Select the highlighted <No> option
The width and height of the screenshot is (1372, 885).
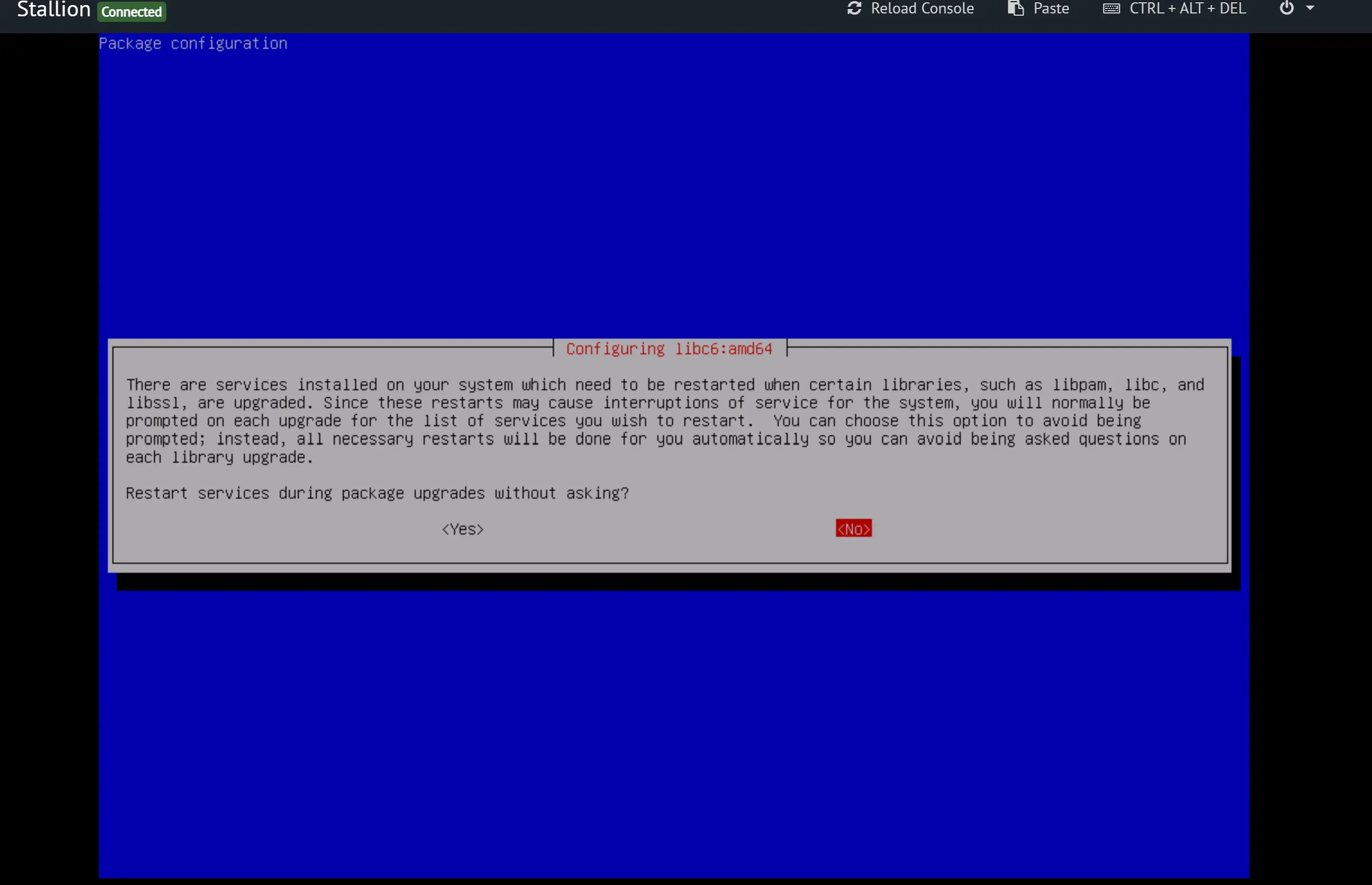(853, 529)
